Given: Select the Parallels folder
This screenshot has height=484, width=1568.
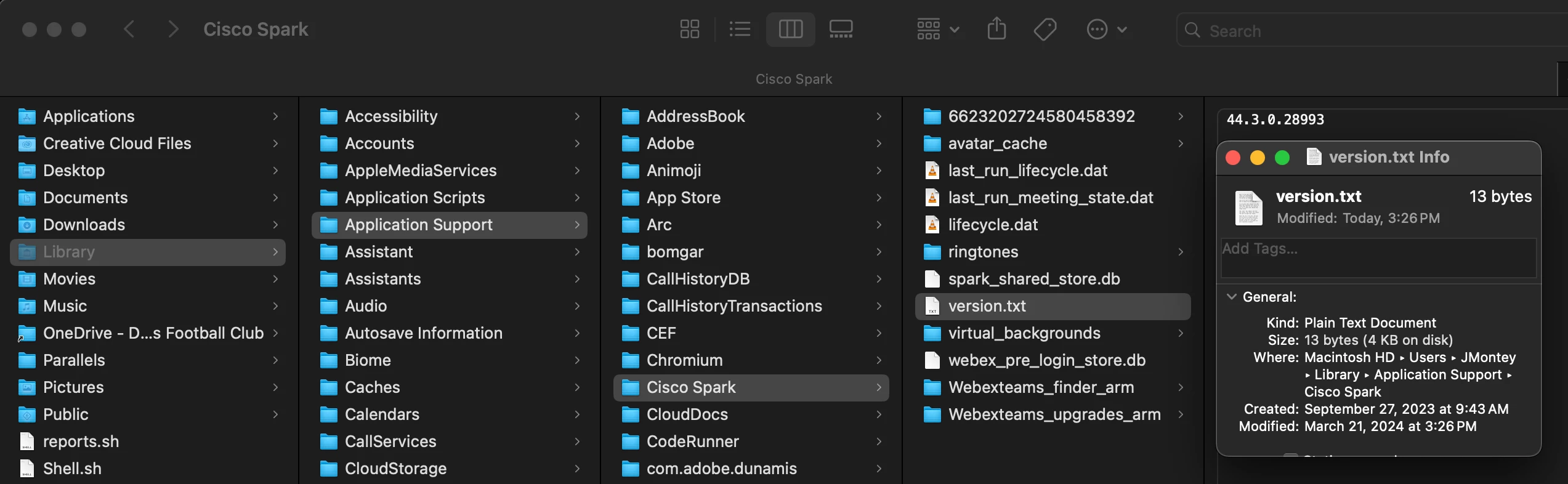Looking at the screenshot, I should point(148,360).
